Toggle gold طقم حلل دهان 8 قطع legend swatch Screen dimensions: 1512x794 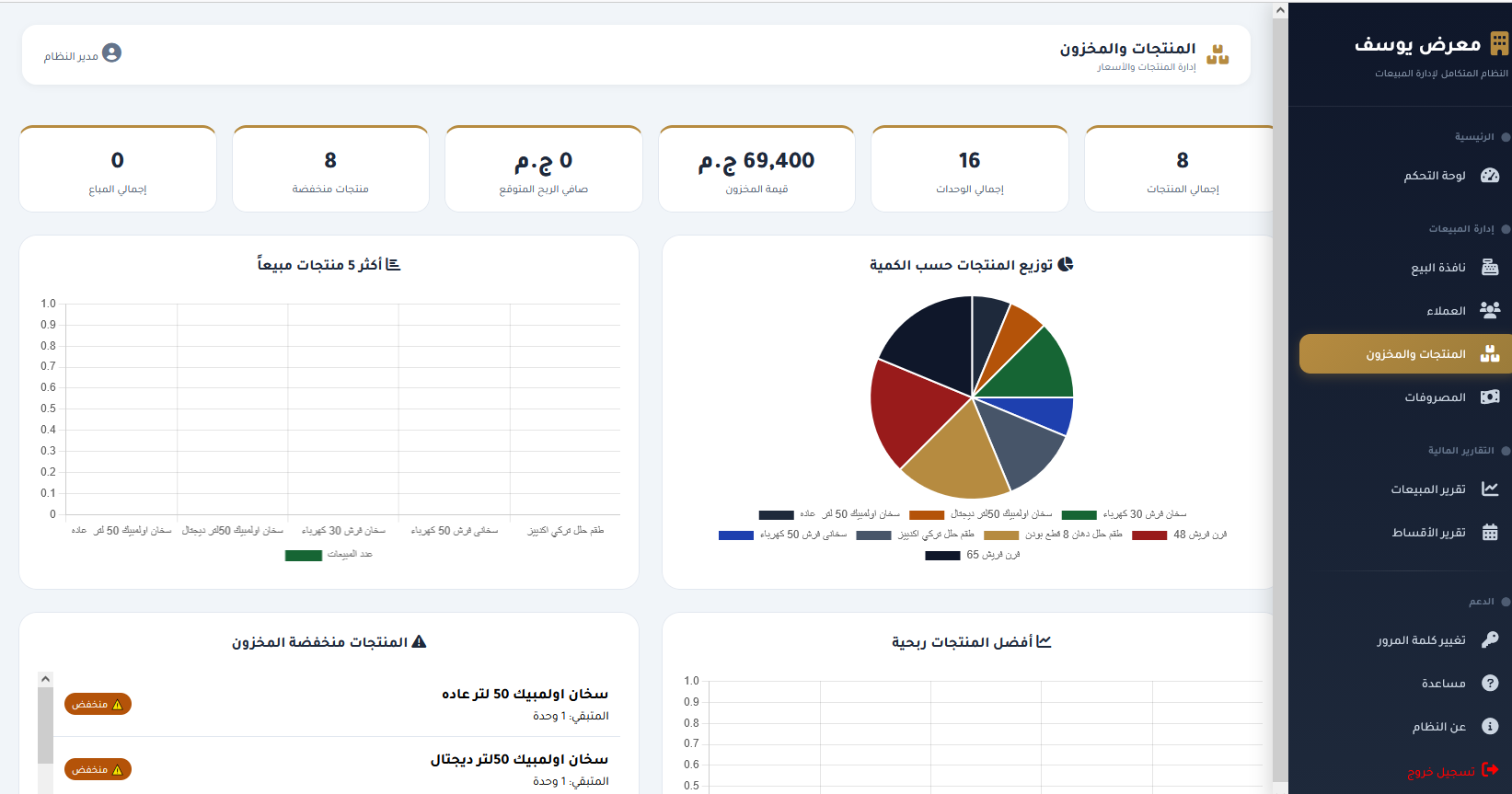point(1001,535)
